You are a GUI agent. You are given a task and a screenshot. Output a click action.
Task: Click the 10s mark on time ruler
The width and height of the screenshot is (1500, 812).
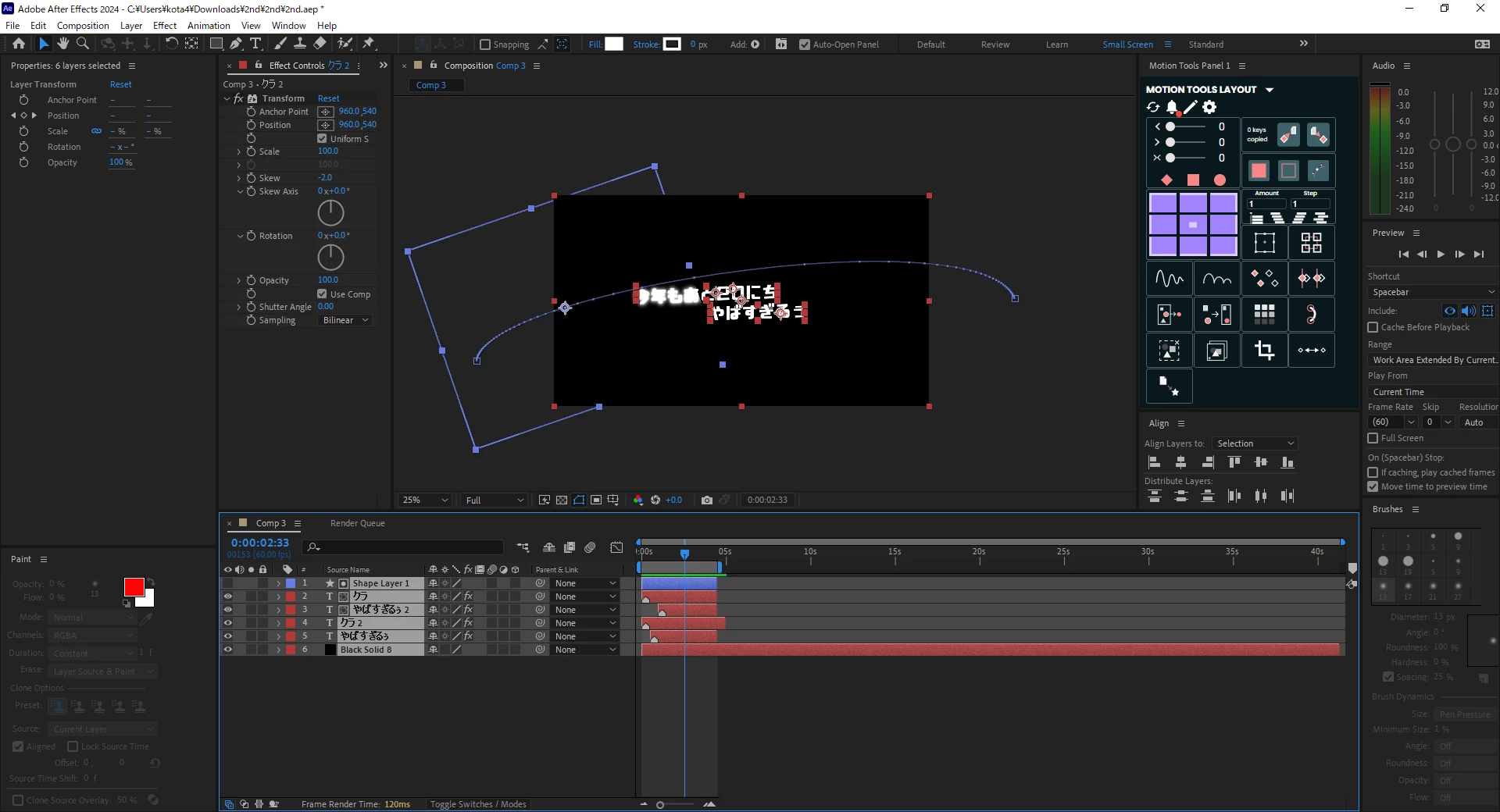[x=810, y=552]
